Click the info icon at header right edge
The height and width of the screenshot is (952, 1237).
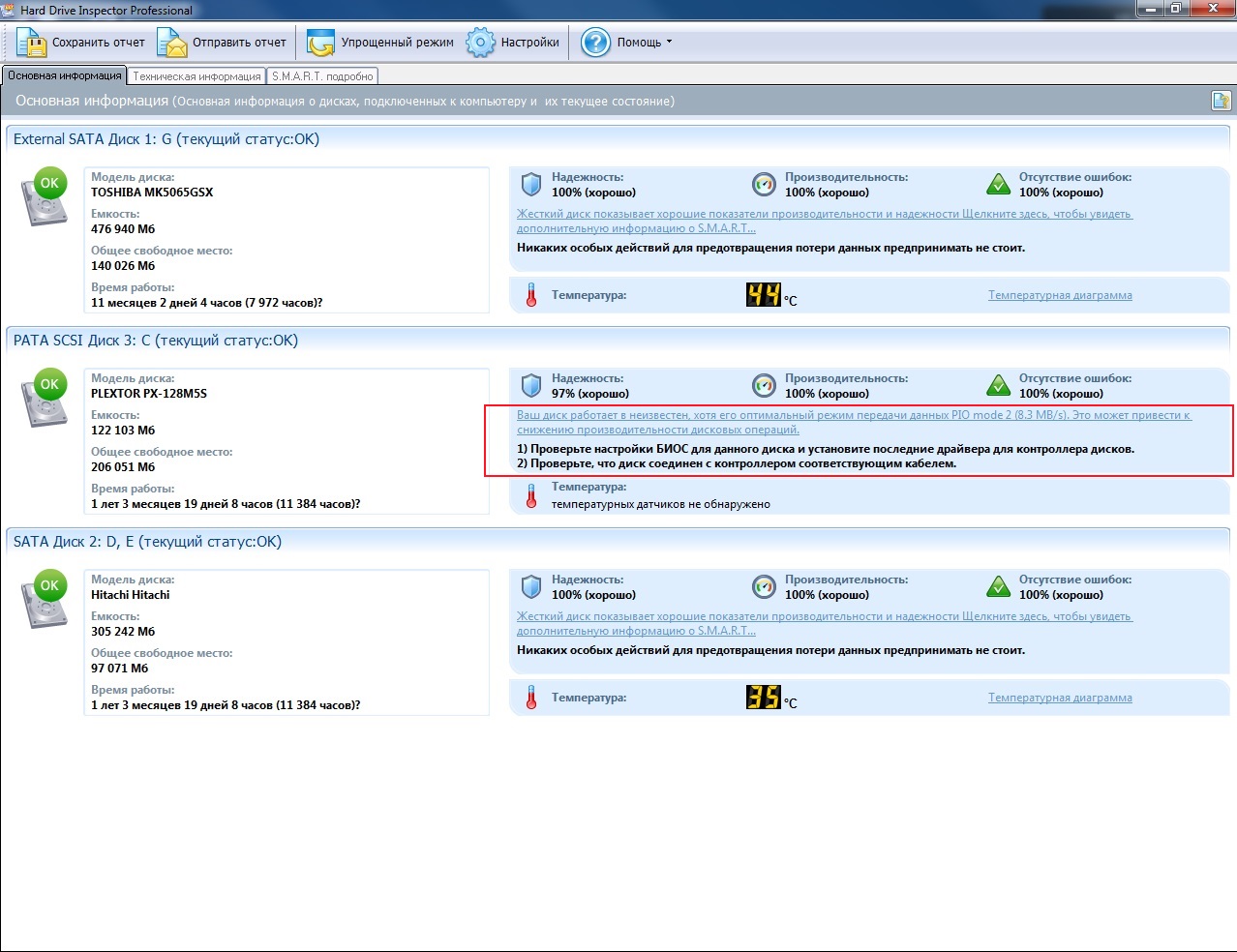point(1221,101)
